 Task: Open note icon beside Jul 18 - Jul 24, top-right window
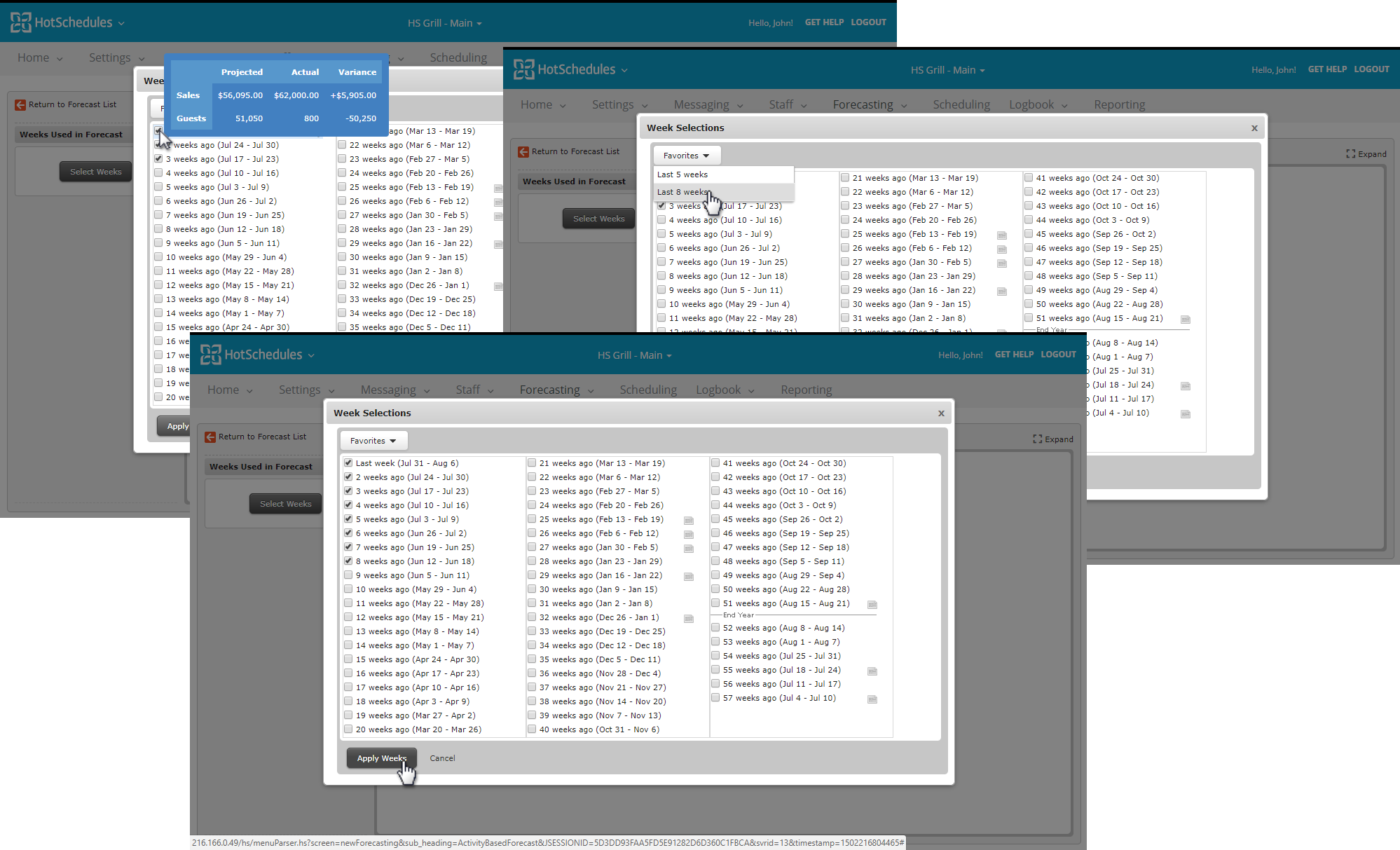[x=1186, y=385]
